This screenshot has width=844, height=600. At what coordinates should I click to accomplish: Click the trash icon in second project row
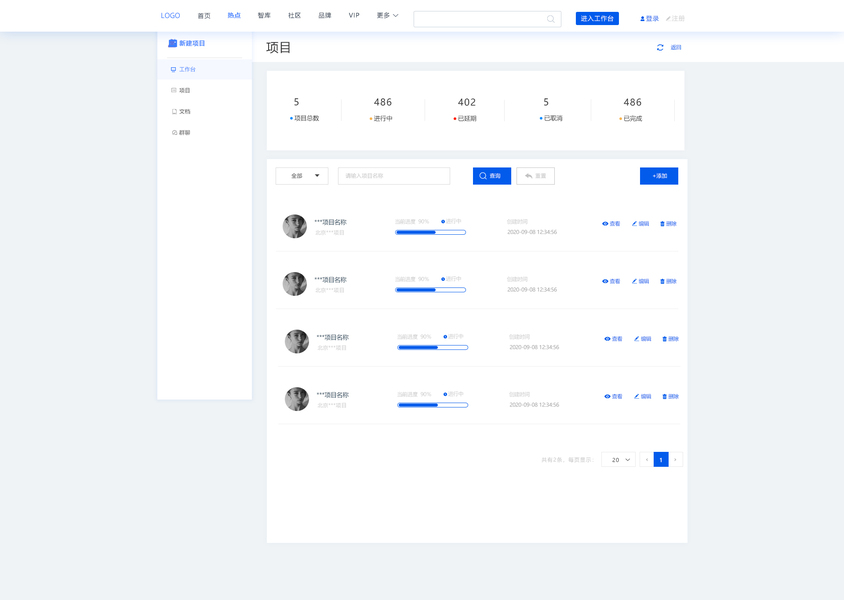point(662,281)
